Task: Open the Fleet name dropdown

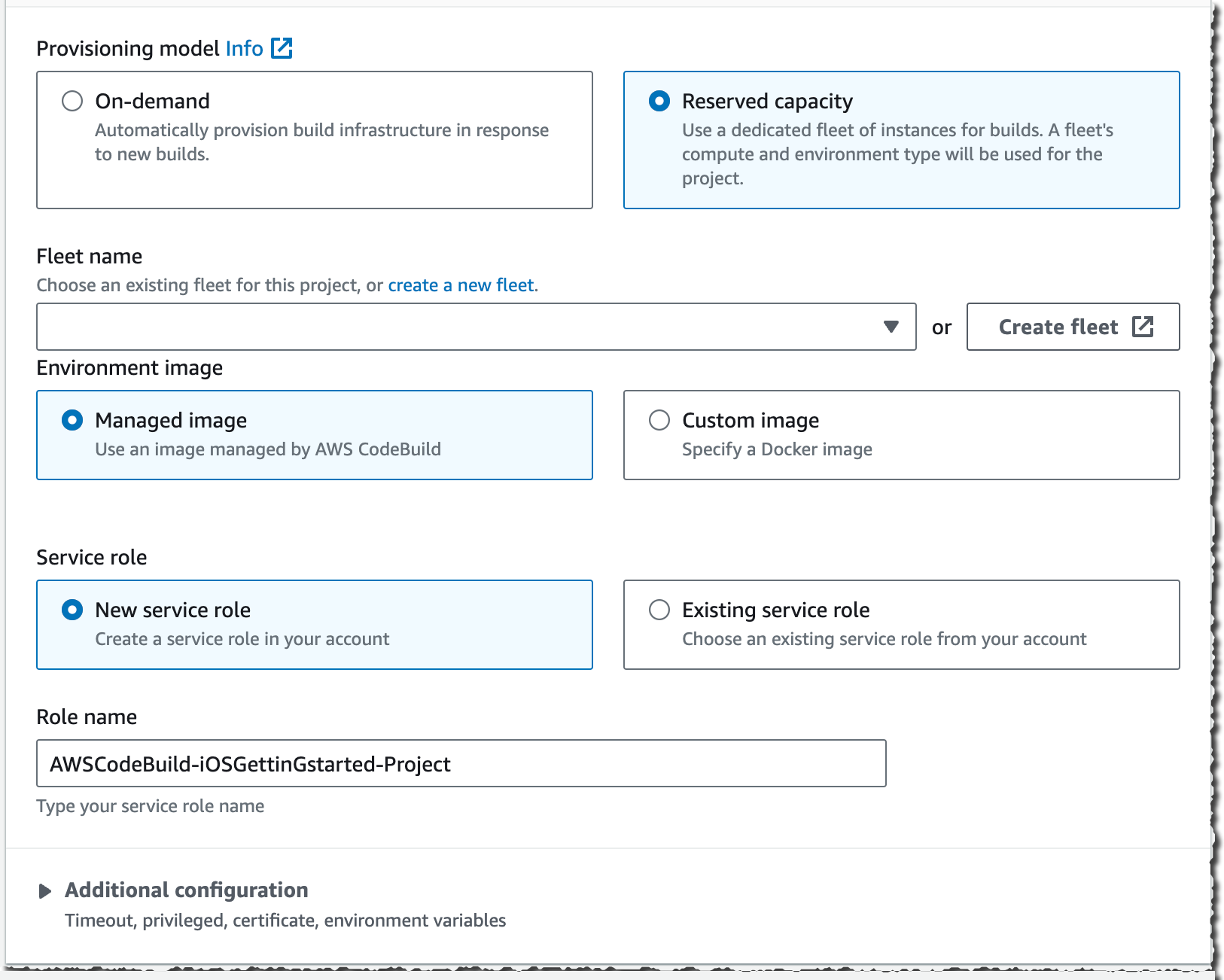Action: pos(476,327)
